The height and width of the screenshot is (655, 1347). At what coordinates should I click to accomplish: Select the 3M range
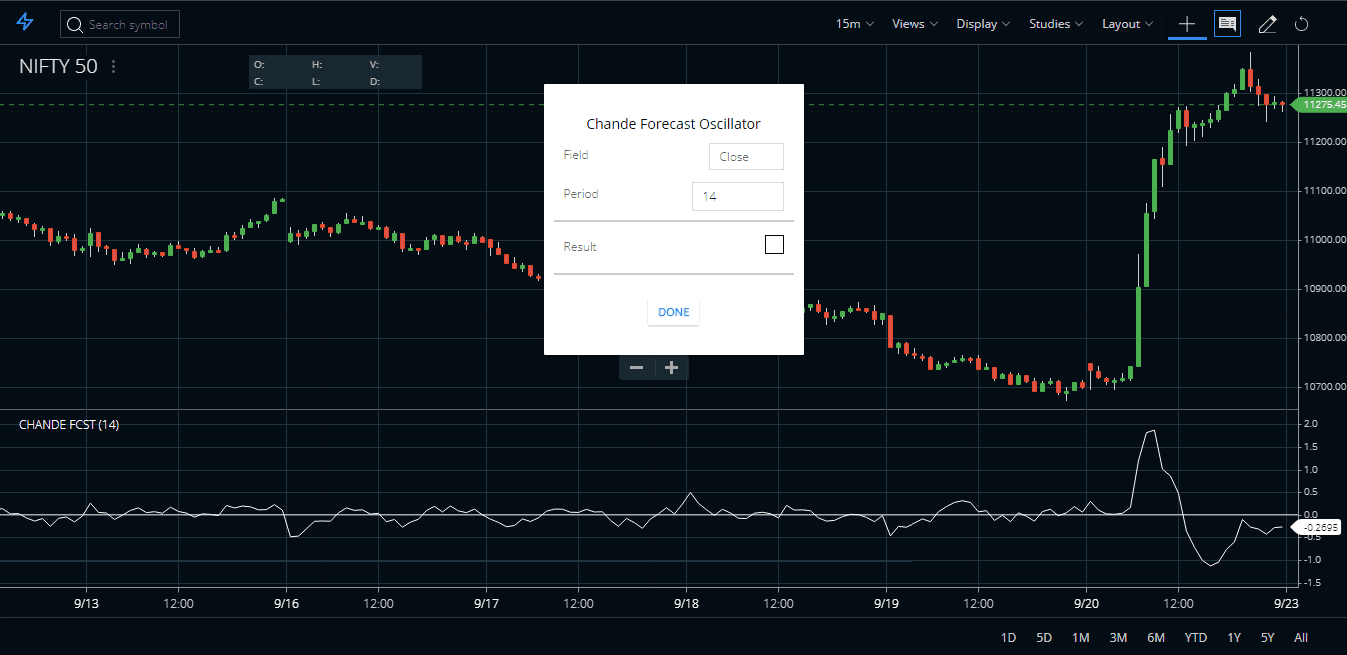[1118, 638]
